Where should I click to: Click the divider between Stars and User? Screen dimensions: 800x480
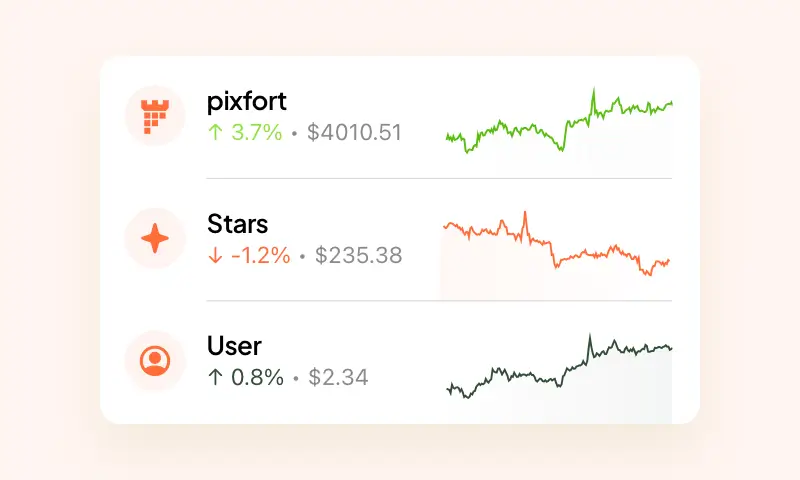pyautogui.click(x=438, y=300)
